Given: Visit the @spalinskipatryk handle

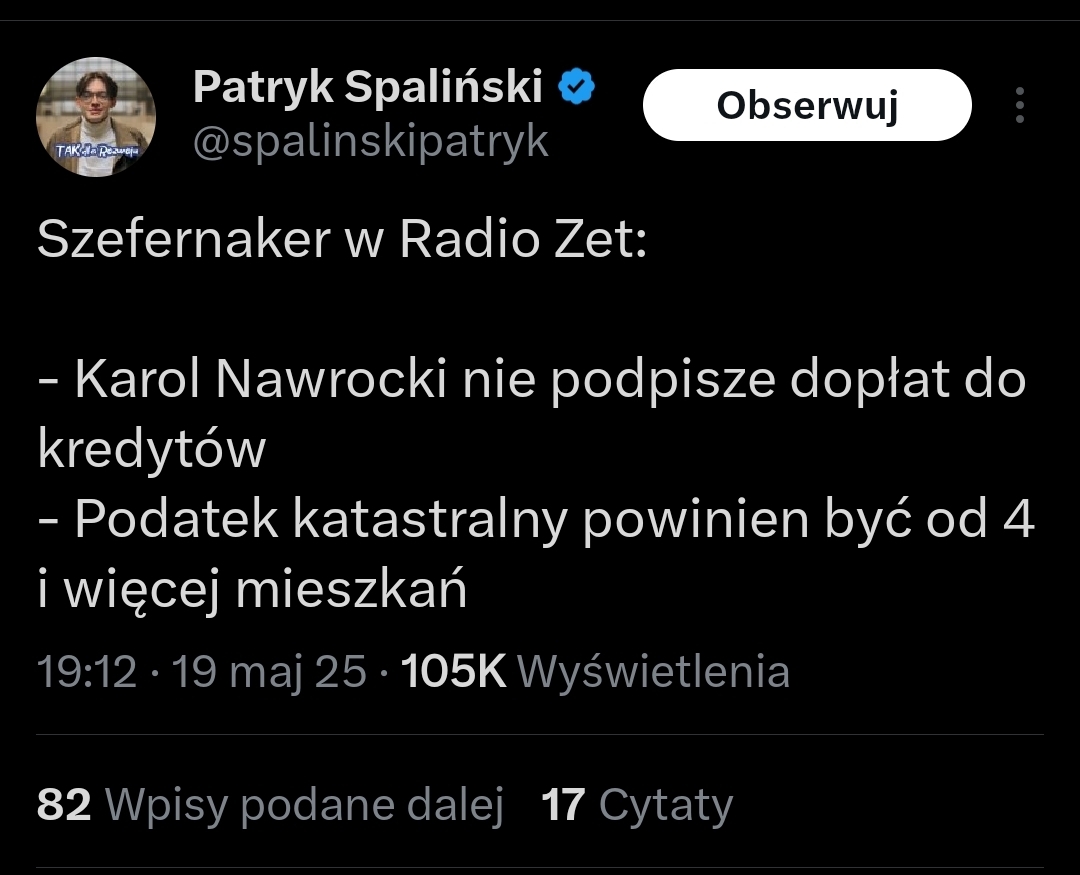Looking at the screenshot, I should coord(370,142).
